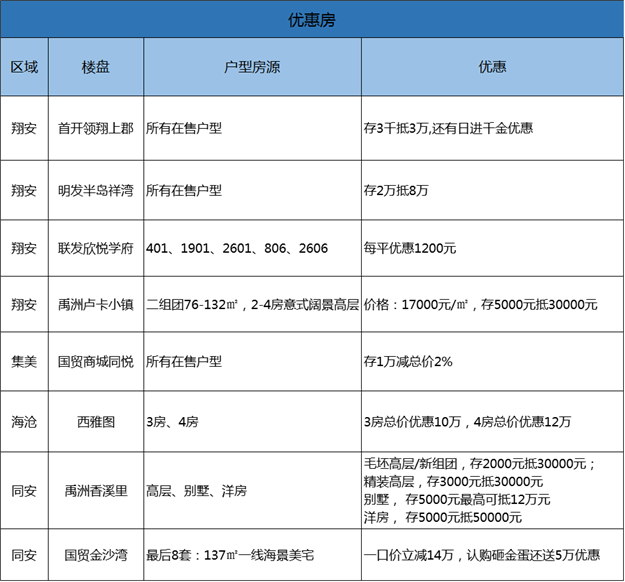Select the 区域 column header
The image size is (625, 582).
coord(24,67)
